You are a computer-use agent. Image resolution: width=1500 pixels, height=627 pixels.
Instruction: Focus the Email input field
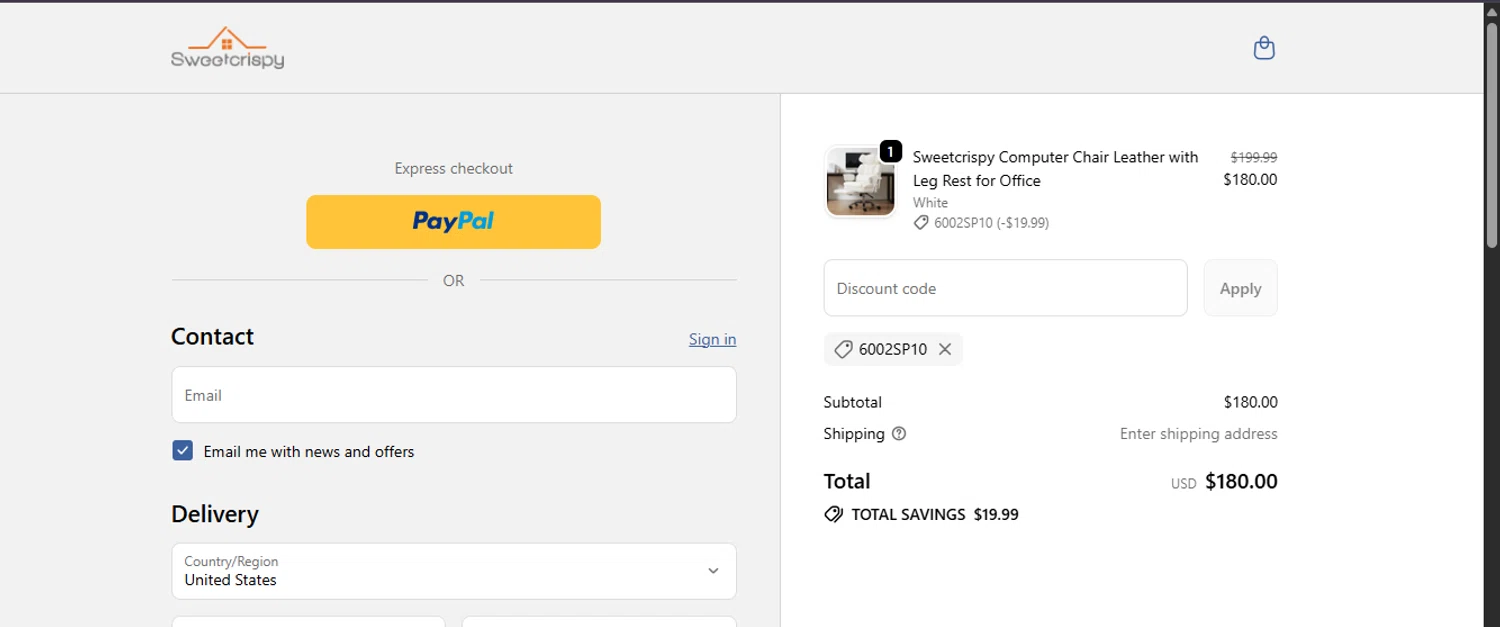coord(454,395)
